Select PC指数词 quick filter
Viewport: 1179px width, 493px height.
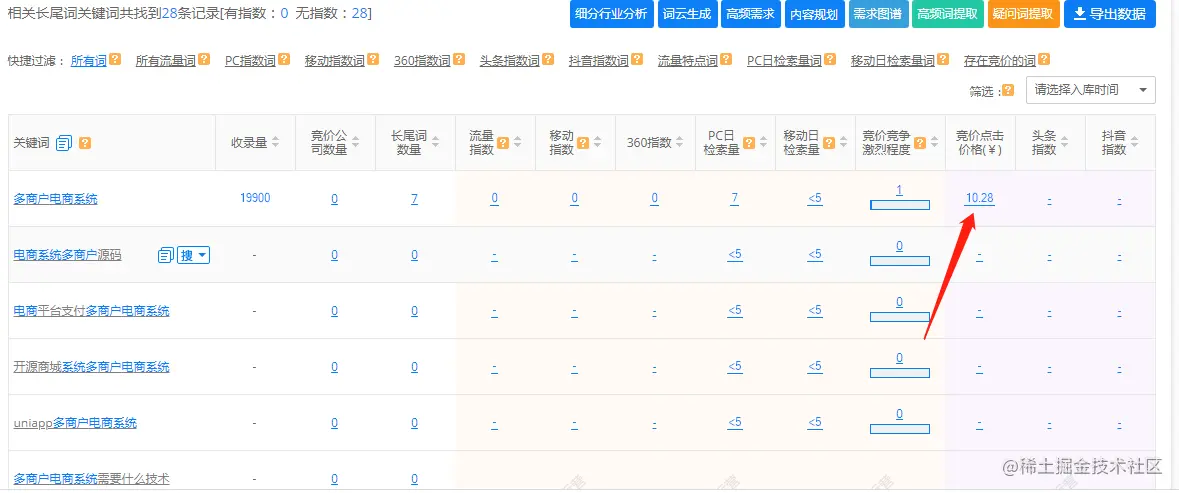point(250,61)
